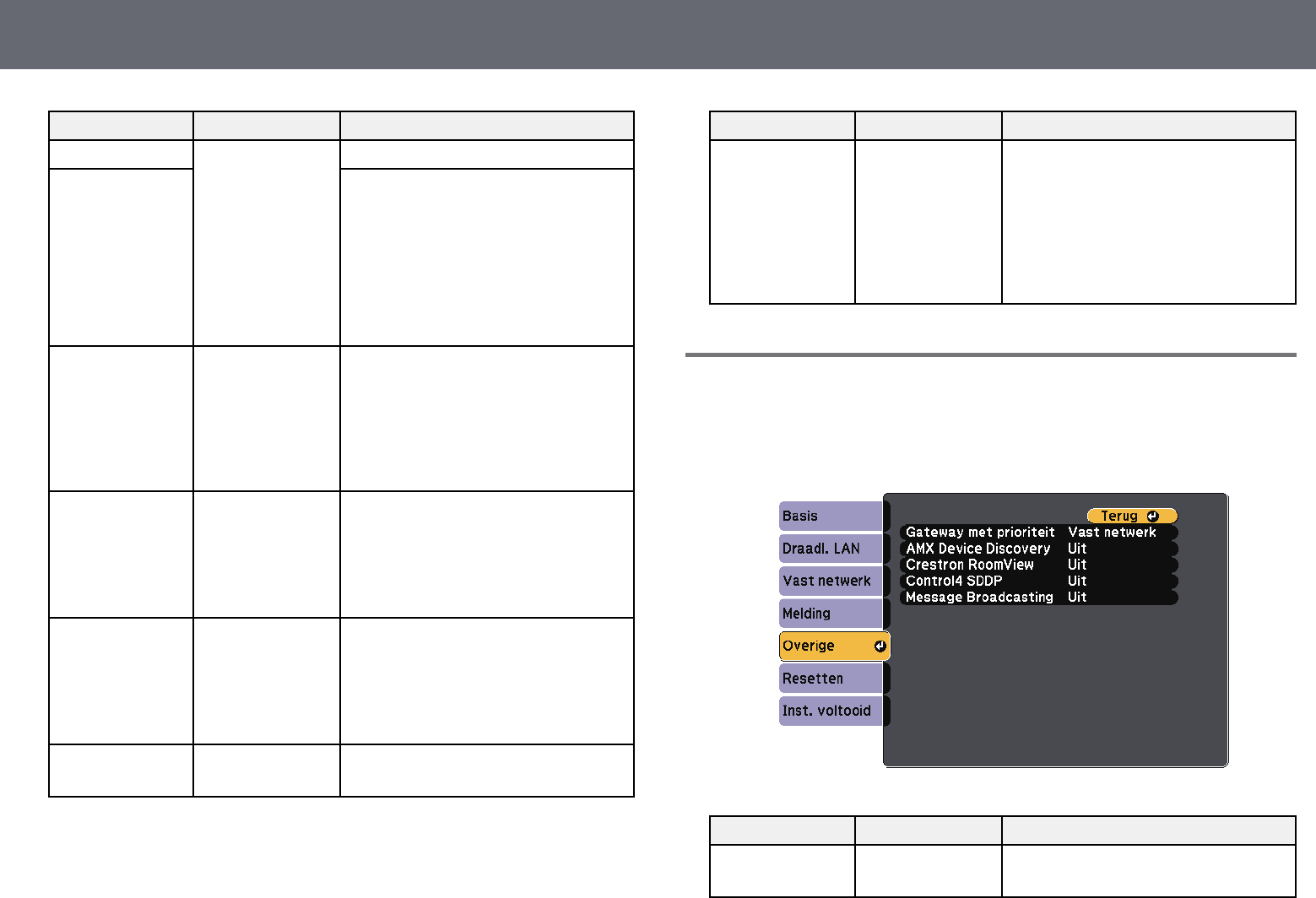Select Control4 SDDP setting row
The width and height of the screenshot is (1316, 898).
[1038, 581]
